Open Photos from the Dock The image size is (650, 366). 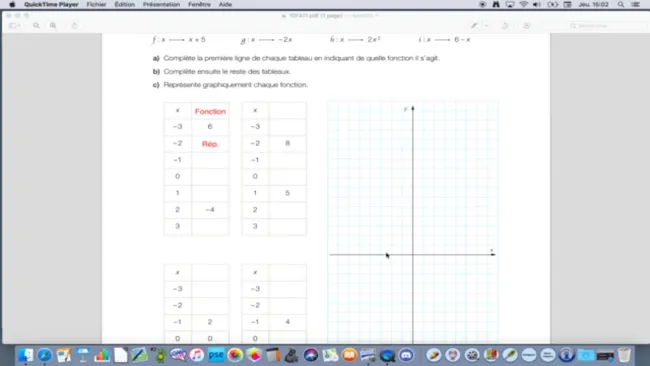235,355
